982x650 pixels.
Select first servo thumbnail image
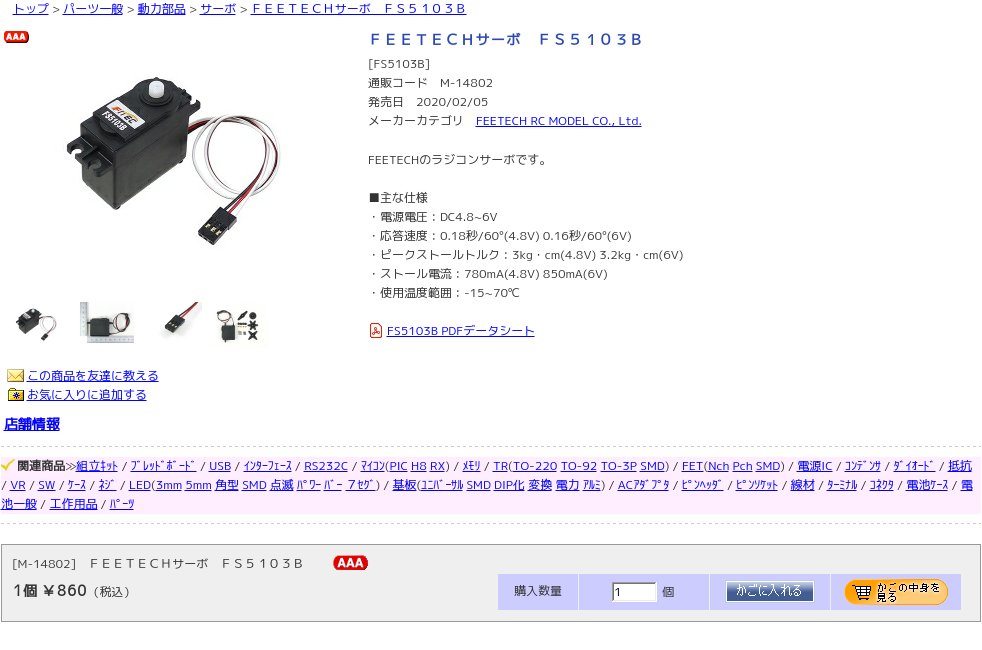click(35, 324)
